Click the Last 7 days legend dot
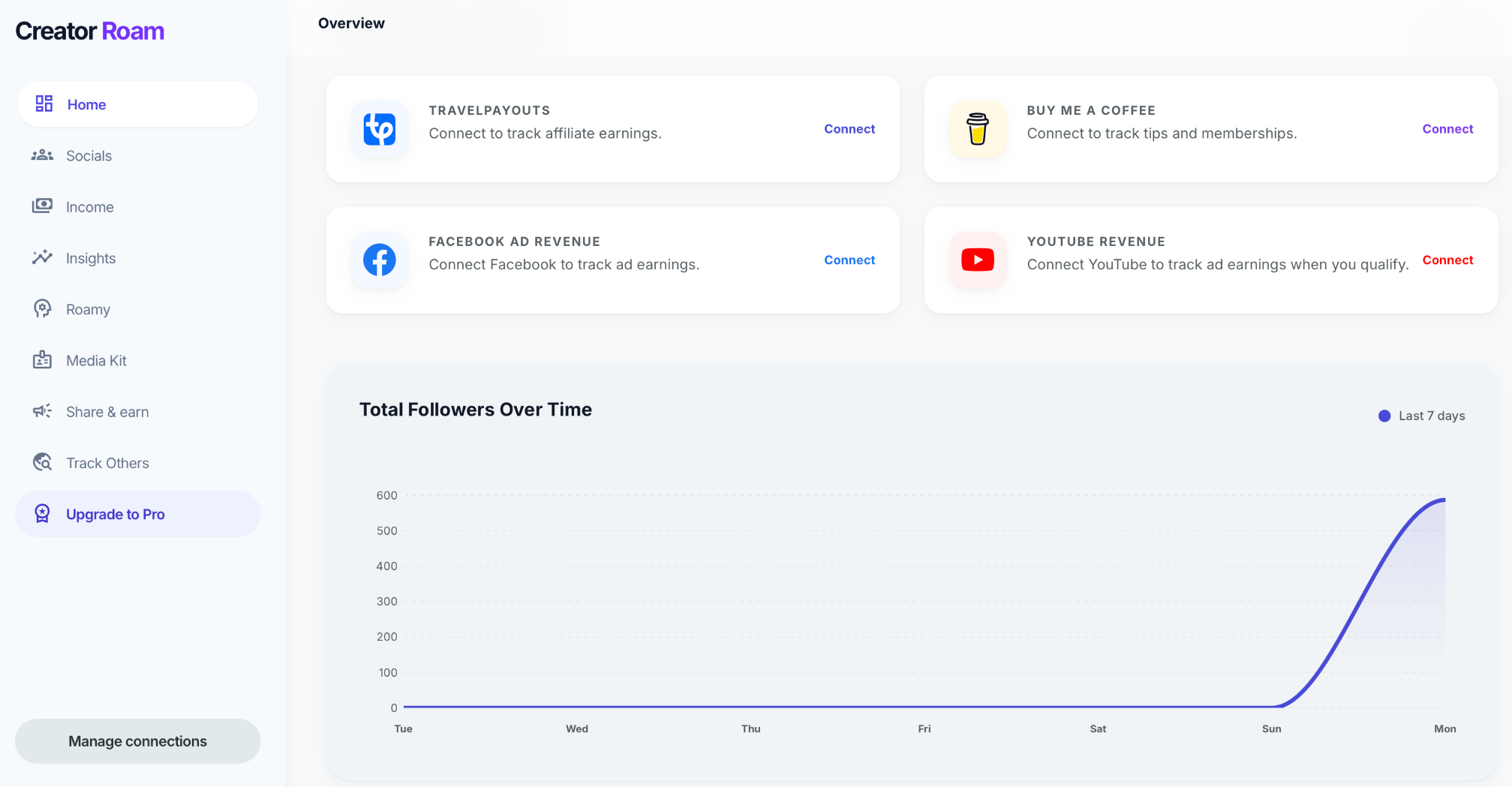This screenshot has height=787, width=1512. [1384, 416]
